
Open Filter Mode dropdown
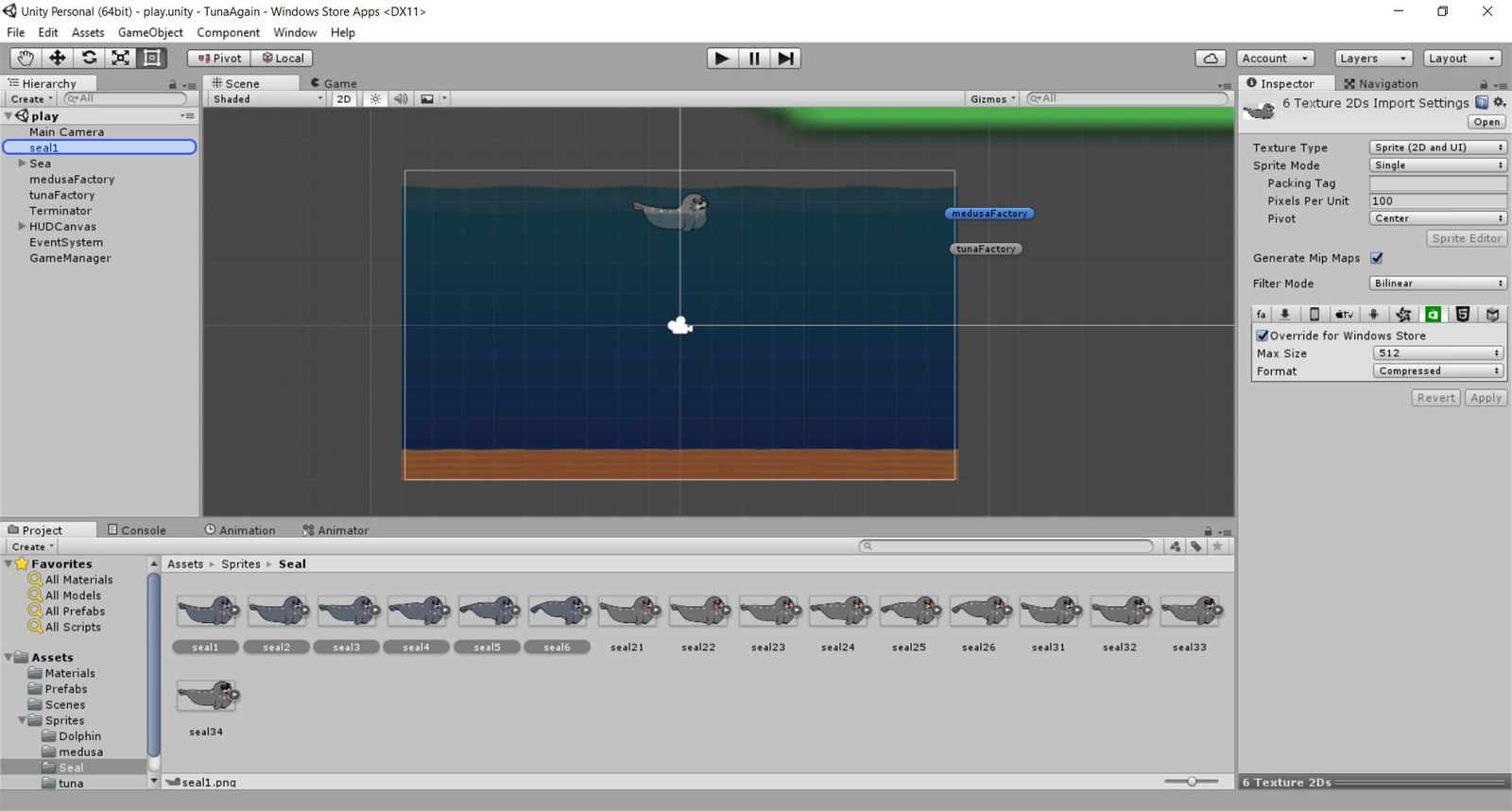point(1437,284)
